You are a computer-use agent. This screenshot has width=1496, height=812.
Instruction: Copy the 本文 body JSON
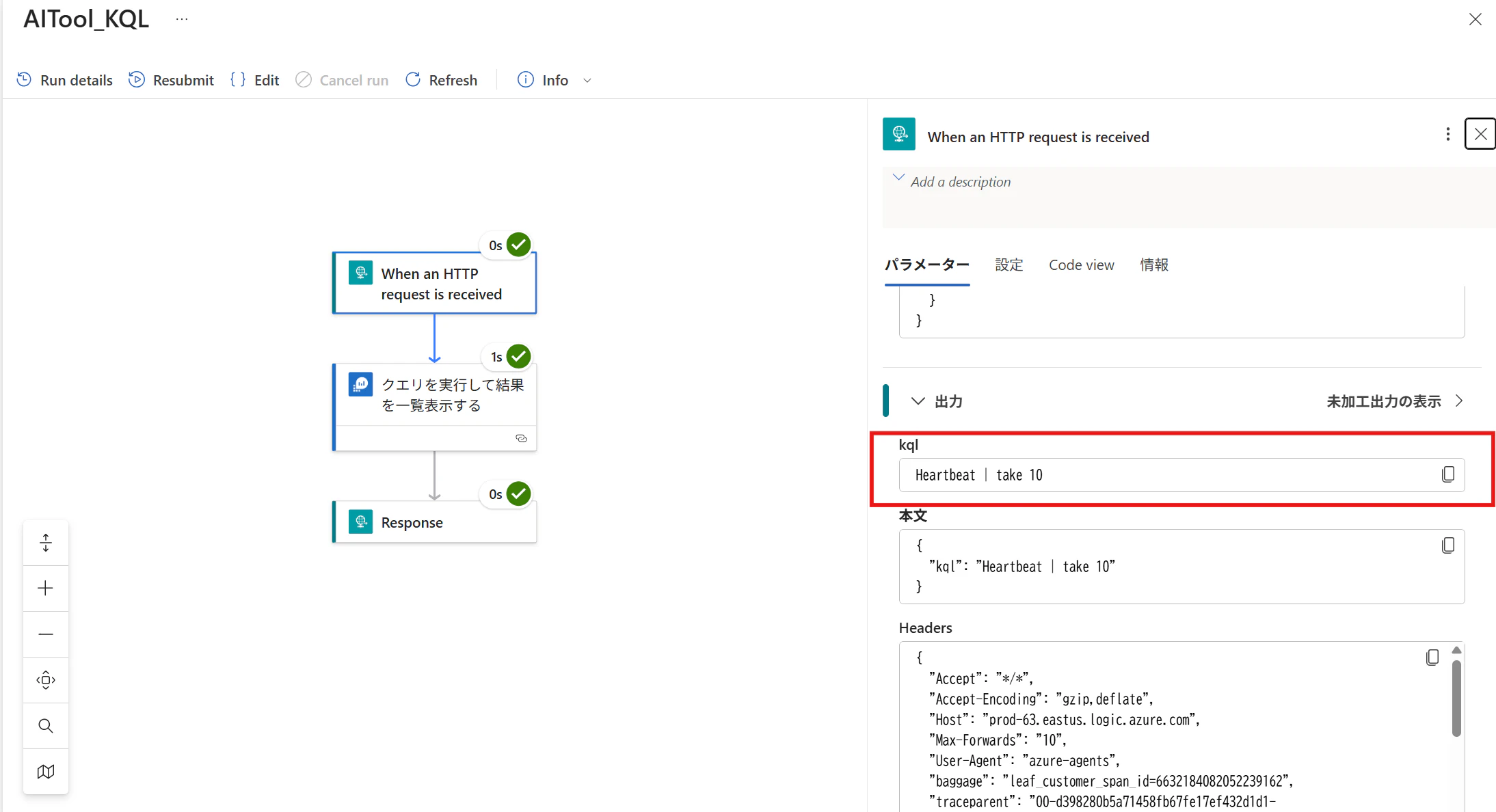coord(1447,545)
